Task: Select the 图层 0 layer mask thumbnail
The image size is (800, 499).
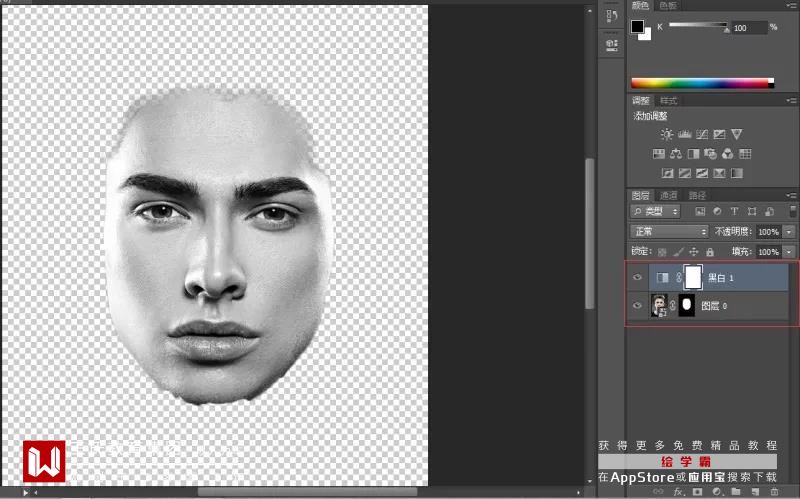Action: point(687,306)
